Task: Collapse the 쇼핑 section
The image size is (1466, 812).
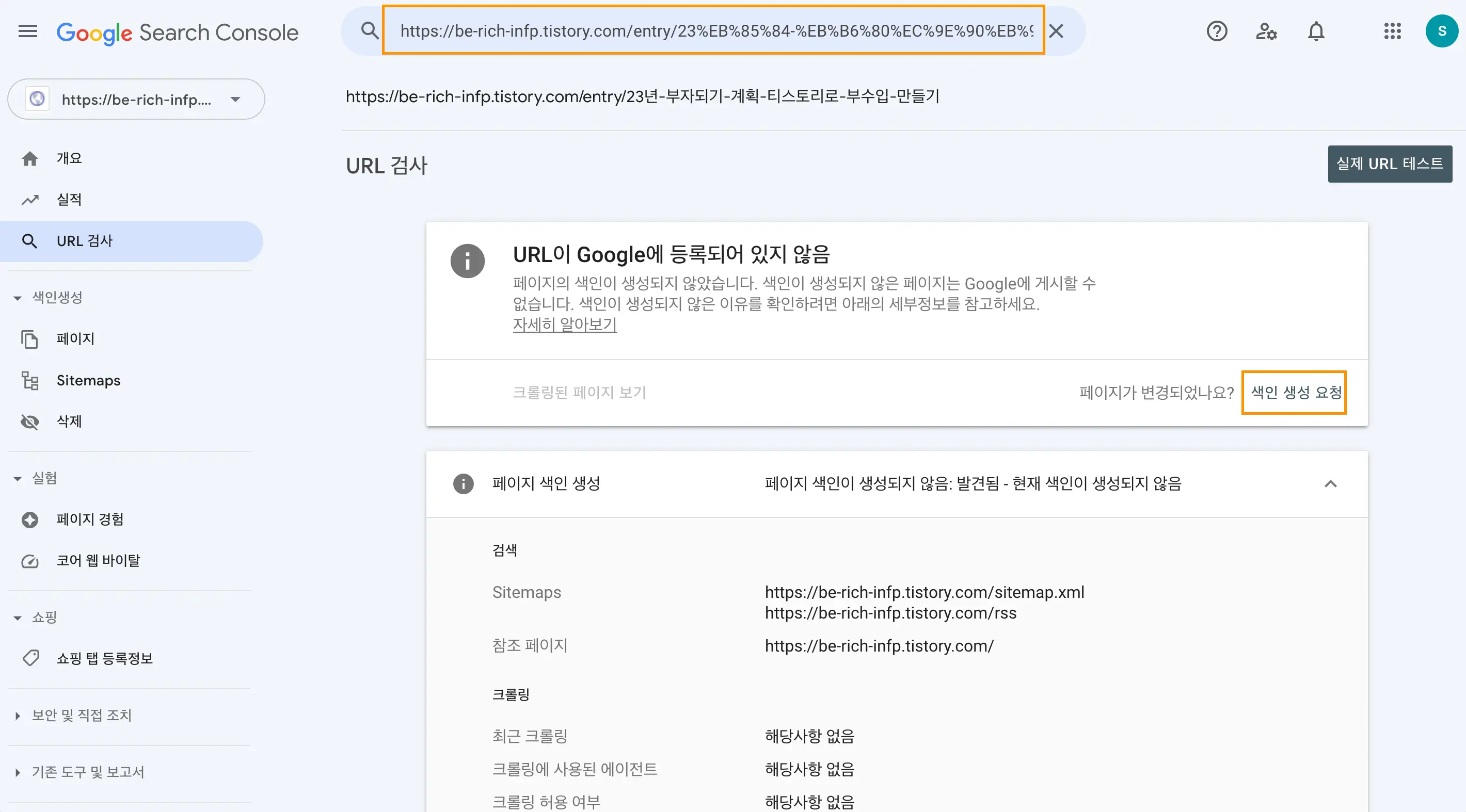Action: (x=35, y=618)
